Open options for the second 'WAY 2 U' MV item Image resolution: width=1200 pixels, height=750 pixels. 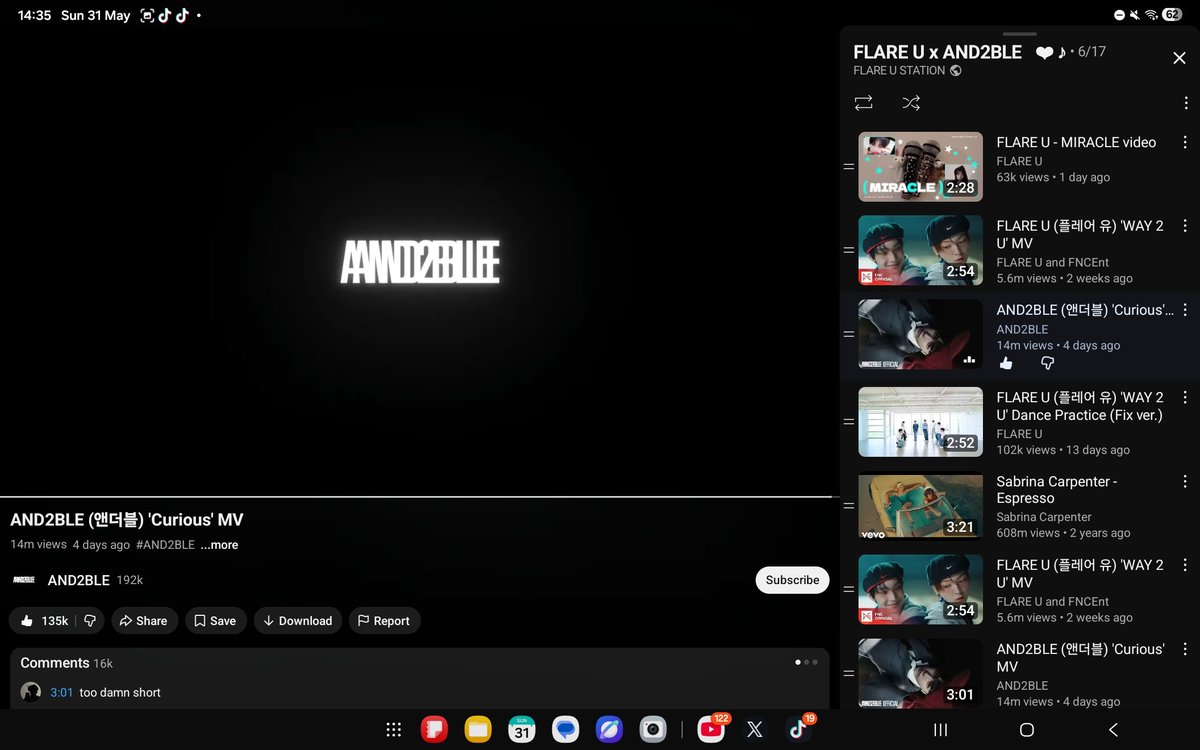(1185, 566)
